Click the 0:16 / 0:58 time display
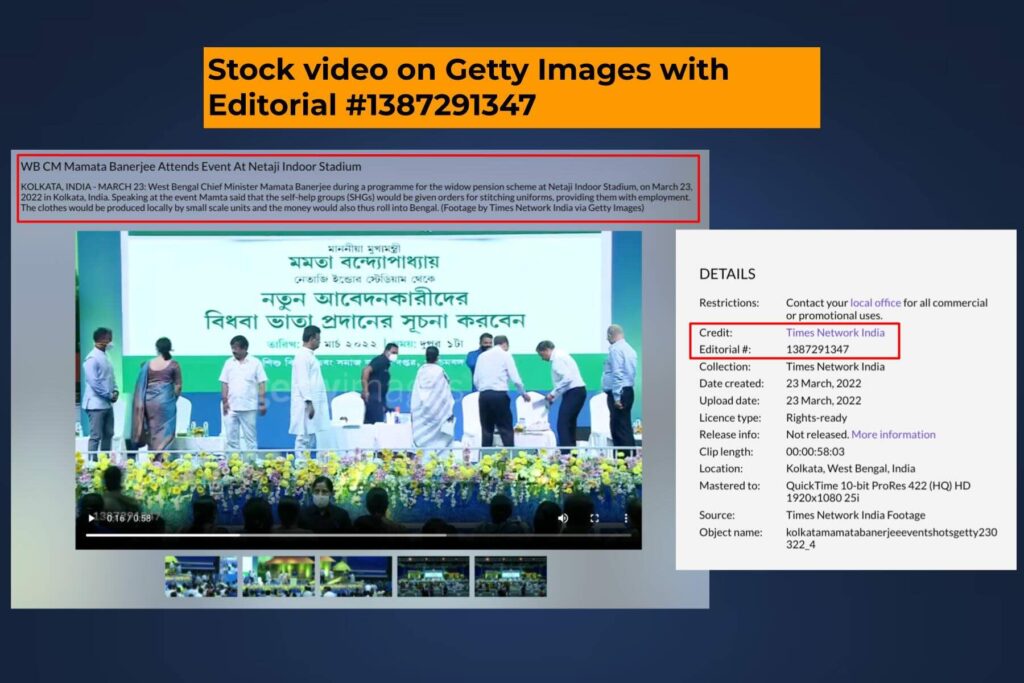The height and width of the screenshot is (683, 1024). point(122,518)
